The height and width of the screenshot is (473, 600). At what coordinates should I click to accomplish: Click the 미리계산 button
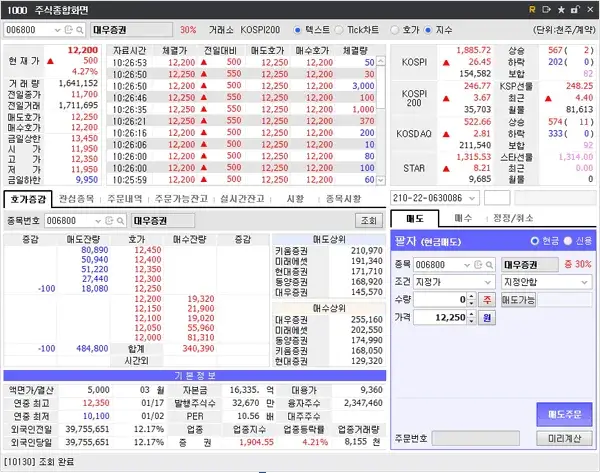pos(564,438)
